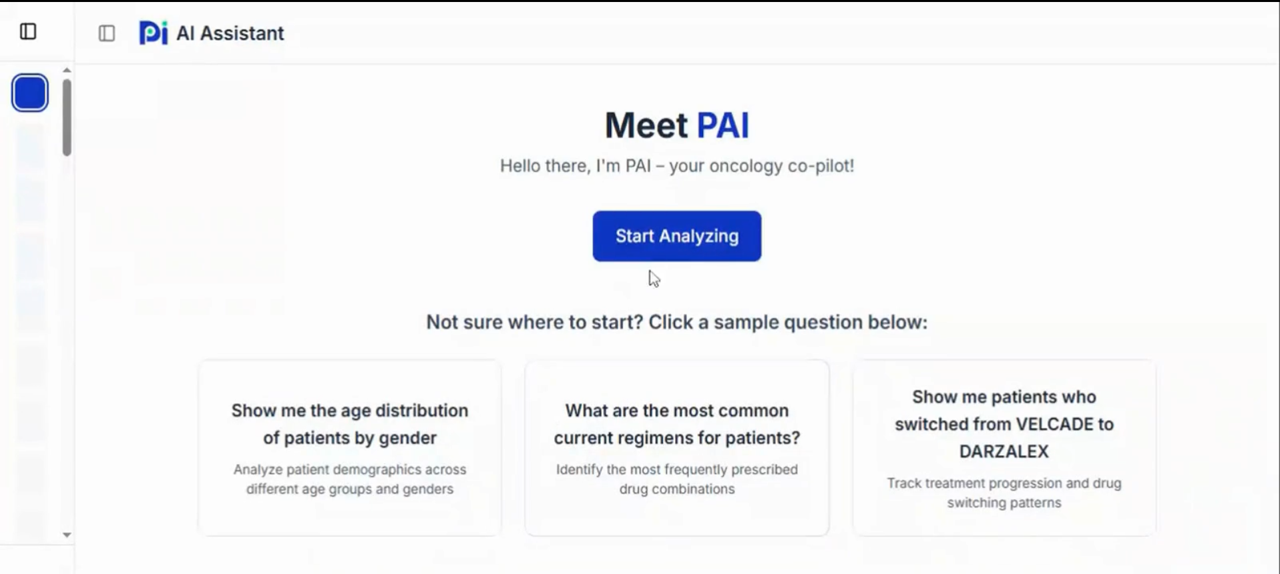Click the outer sidebar toggle icon

tap(28, 32)
